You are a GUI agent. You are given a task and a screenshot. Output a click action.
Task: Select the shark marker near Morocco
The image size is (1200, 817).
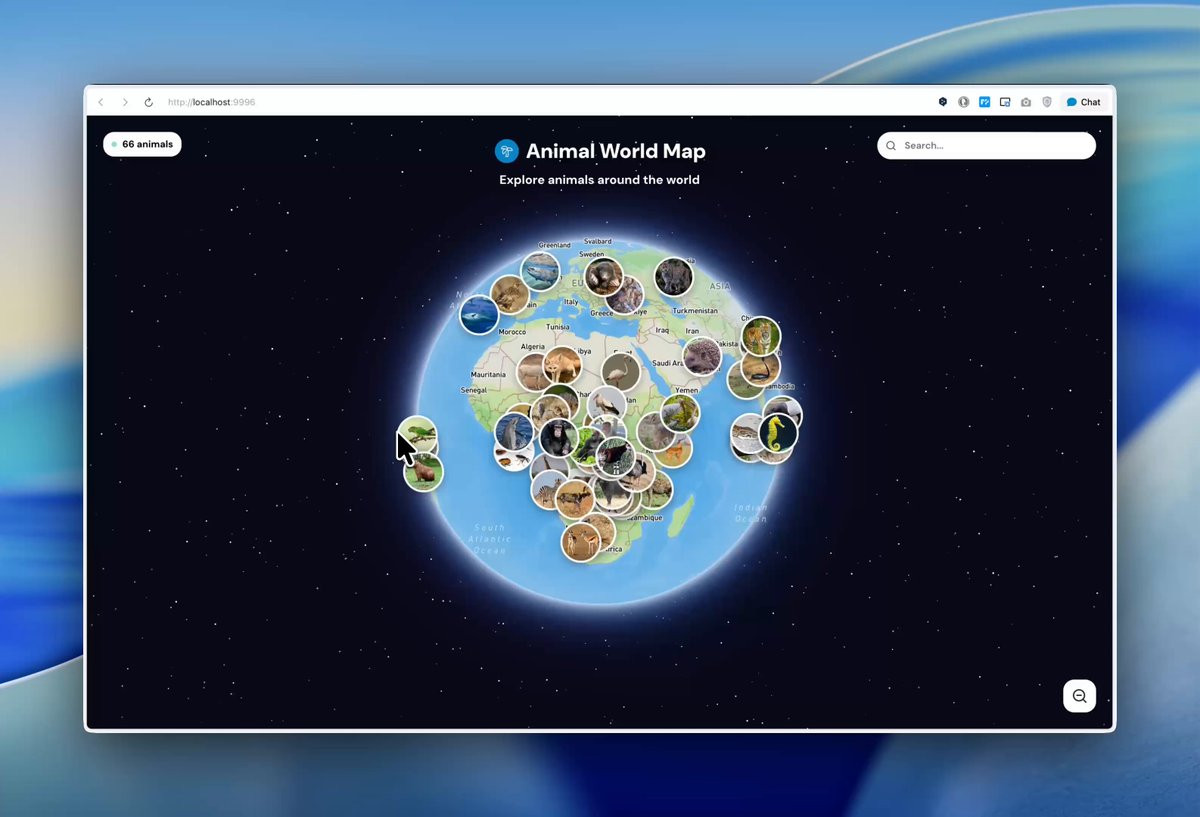click(479, 314)
